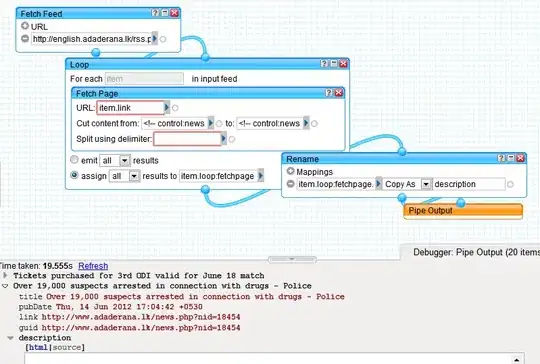
Task: Click the wire terminal after Cut content from
Action: [x=219, y=124]
